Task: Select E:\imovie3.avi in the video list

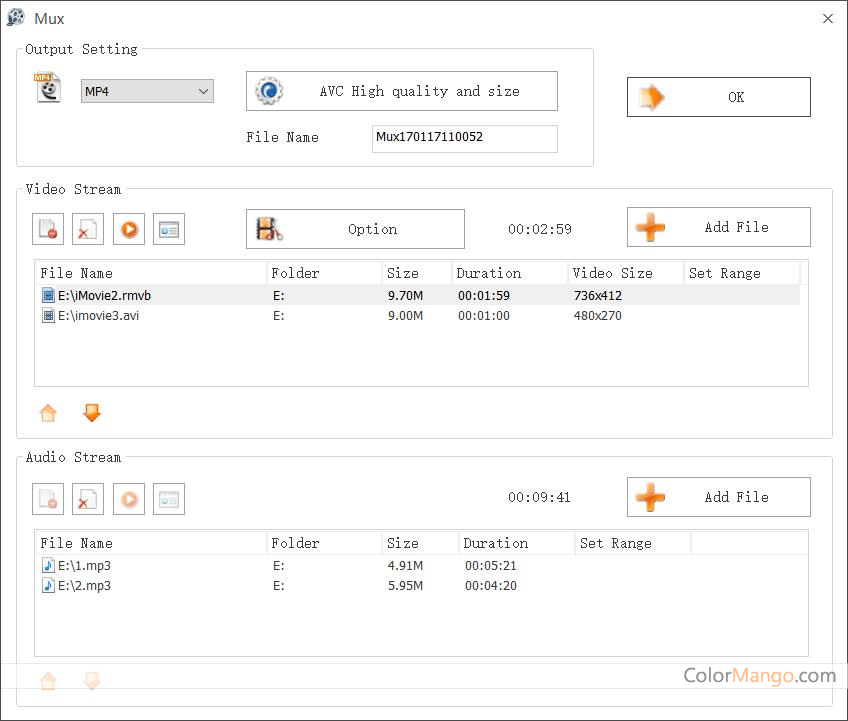Action: click(x=98, y=316)
